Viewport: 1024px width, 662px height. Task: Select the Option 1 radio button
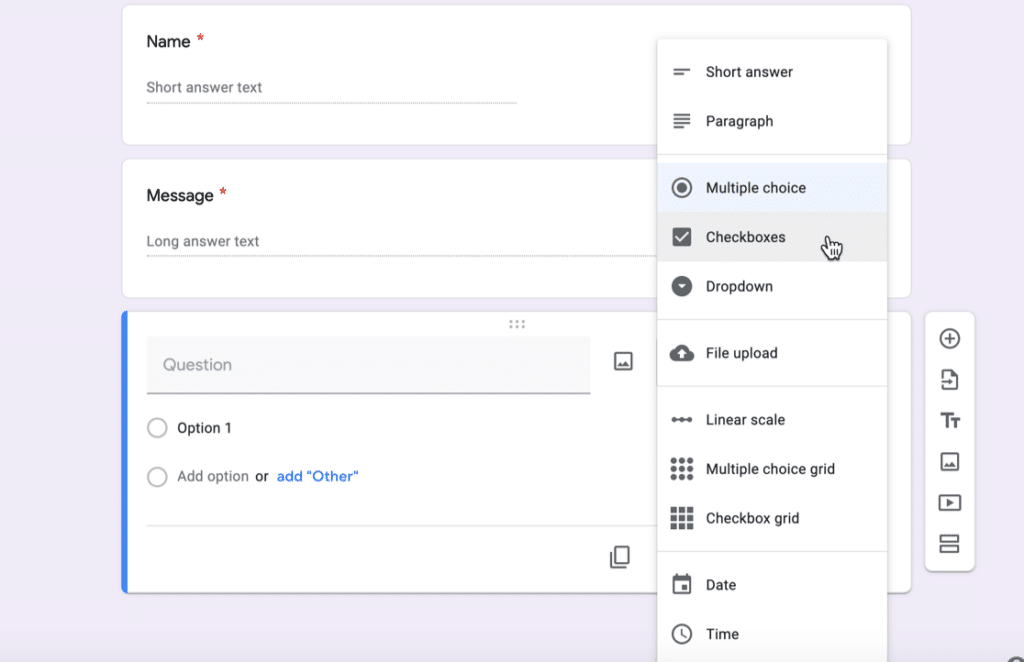pos(157,427)
